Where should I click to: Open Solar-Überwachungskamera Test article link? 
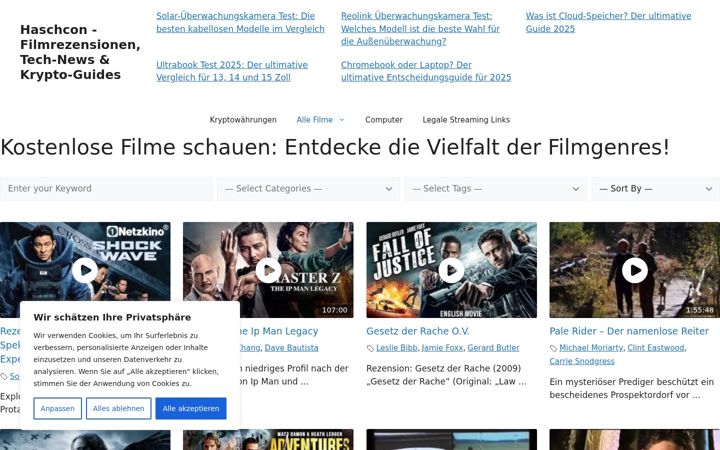tap(240, 22)
